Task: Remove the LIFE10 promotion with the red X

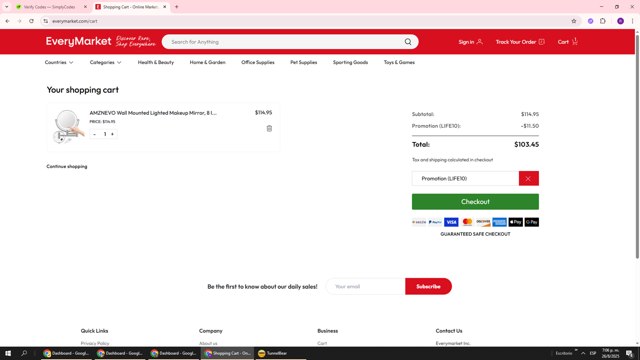Action: [529, 178]
